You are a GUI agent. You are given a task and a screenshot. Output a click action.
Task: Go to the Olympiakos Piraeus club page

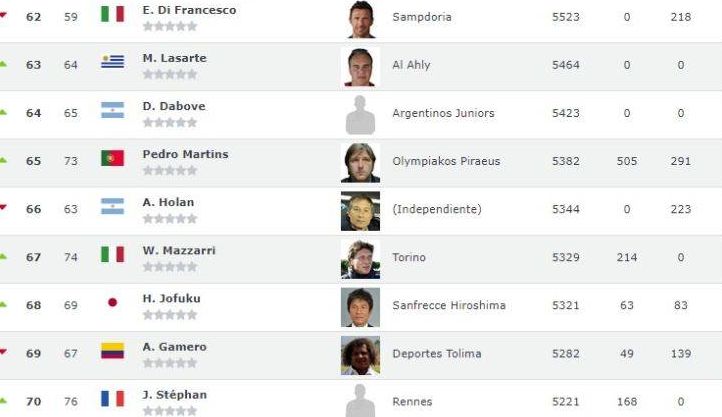pyautogui.click(x=446, y=161)
